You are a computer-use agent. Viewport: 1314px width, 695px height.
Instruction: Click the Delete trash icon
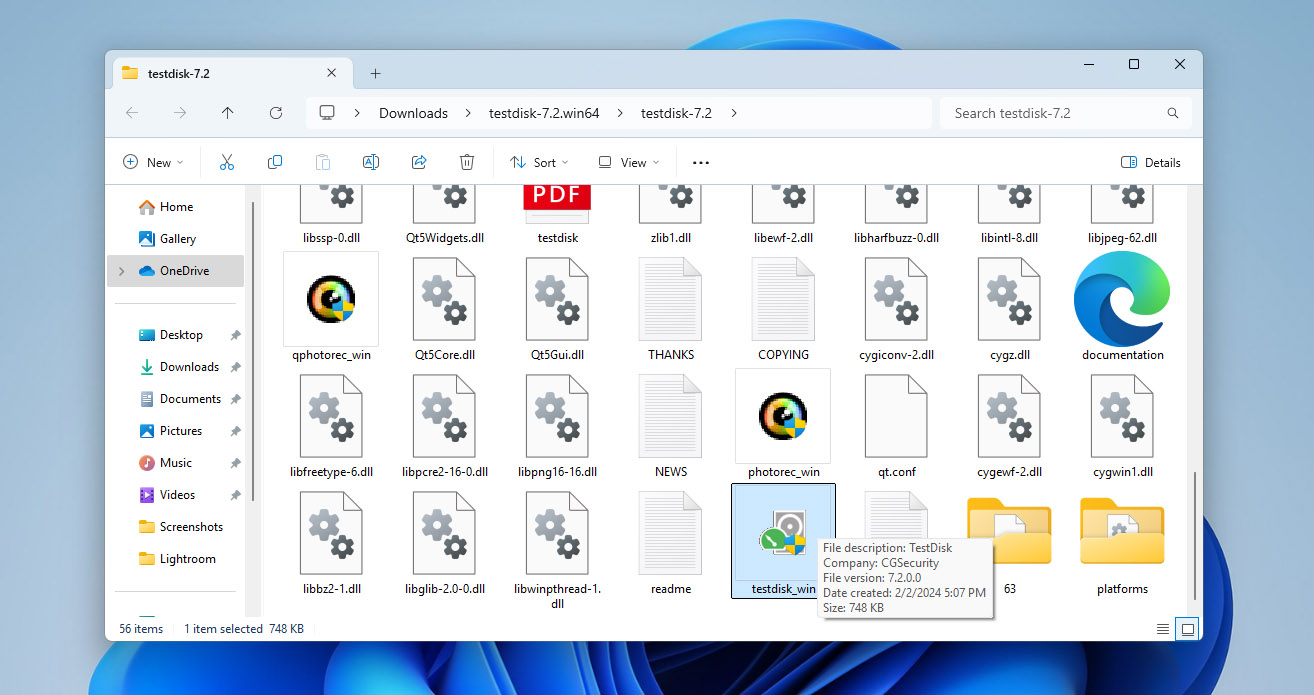tap(466, 162)
